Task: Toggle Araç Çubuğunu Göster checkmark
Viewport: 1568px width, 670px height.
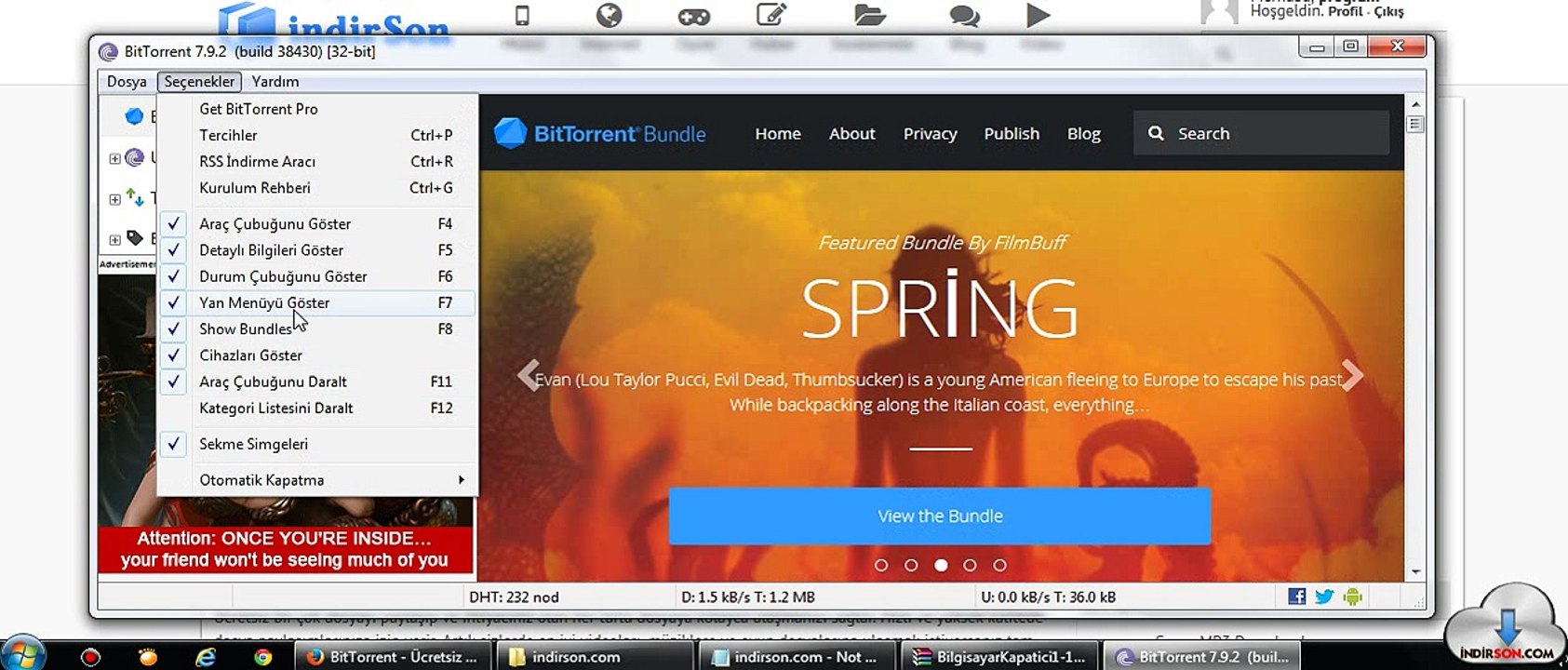Action: [318, 223]
